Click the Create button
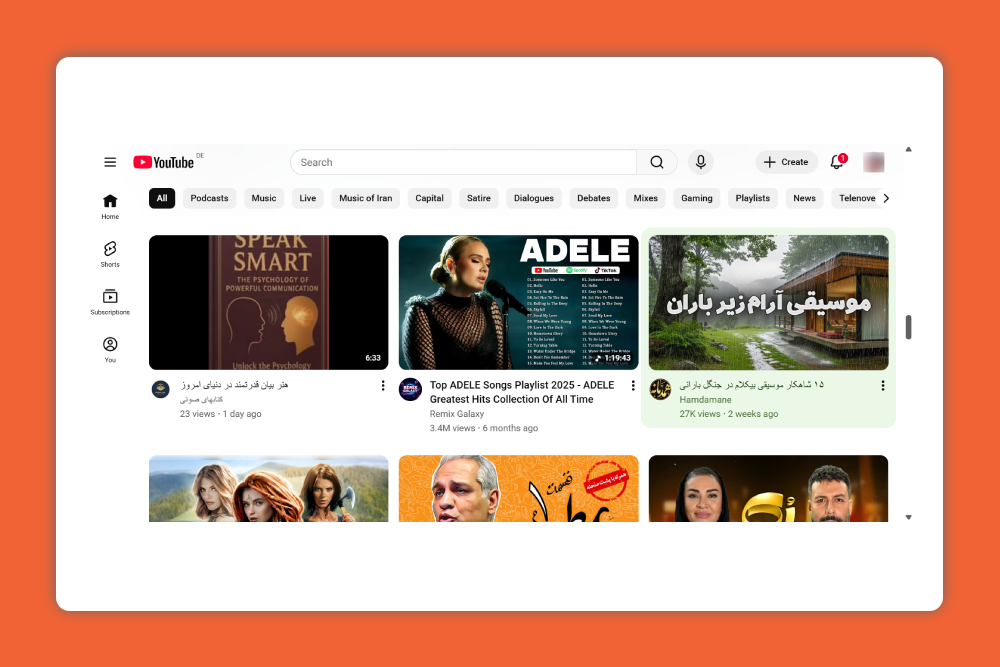 coord(786,162)
